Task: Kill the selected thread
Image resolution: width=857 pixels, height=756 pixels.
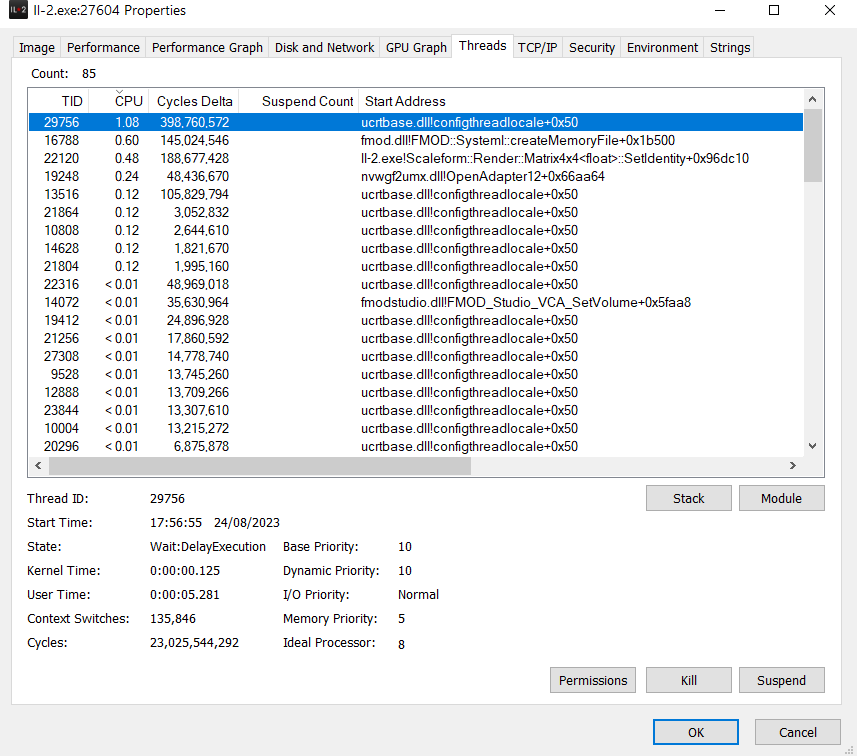Action: tap(689, 681)
